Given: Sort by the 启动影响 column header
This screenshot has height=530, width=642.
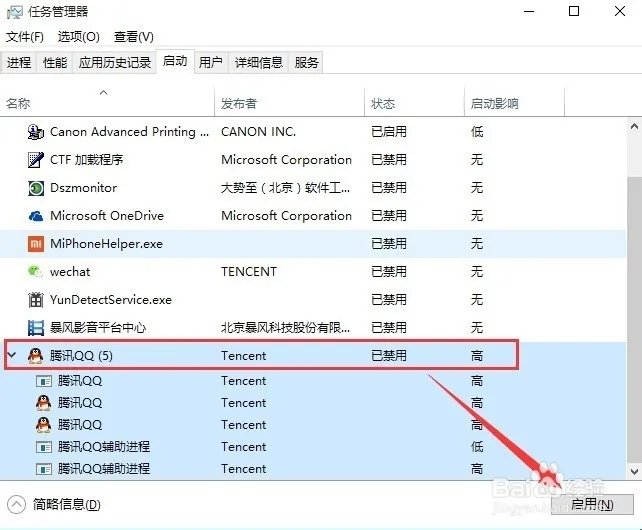Looking at the screenshot, I should click(514, 103).
